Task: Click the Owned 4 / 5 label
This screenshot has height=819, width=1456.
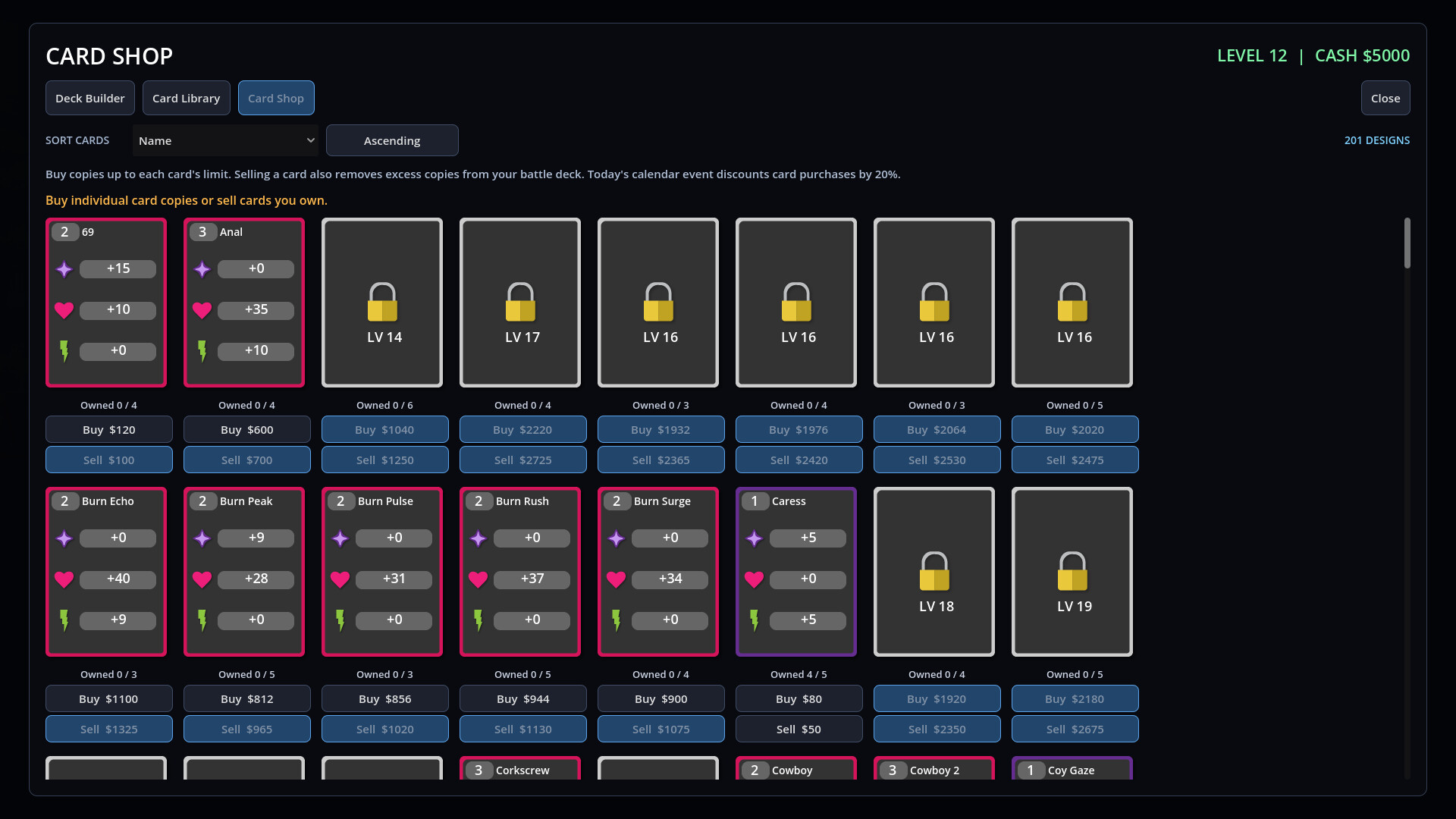Action: pyautogui.click(x=799, y=674)
